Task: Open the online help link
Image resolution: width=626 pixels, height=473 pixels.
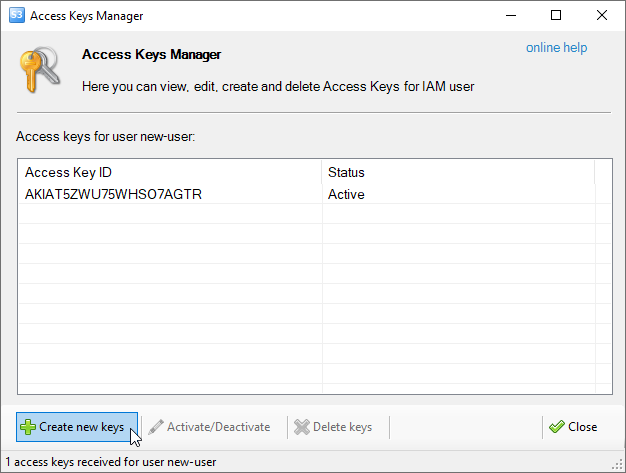Action: [x=556, y=47]
